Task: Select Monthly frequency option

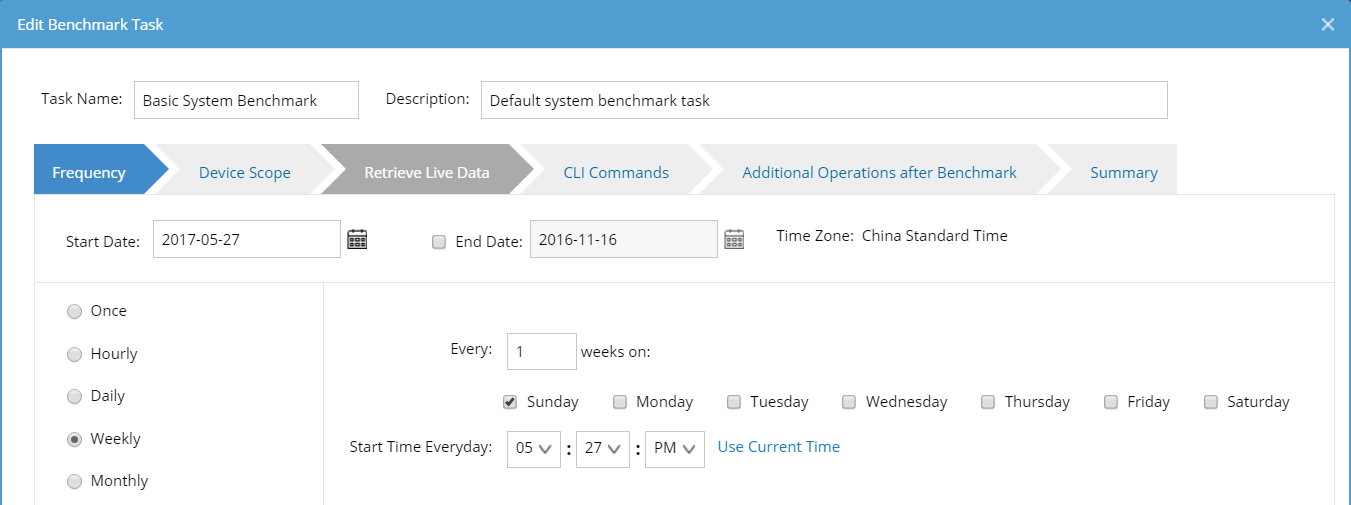Action: 74,481
